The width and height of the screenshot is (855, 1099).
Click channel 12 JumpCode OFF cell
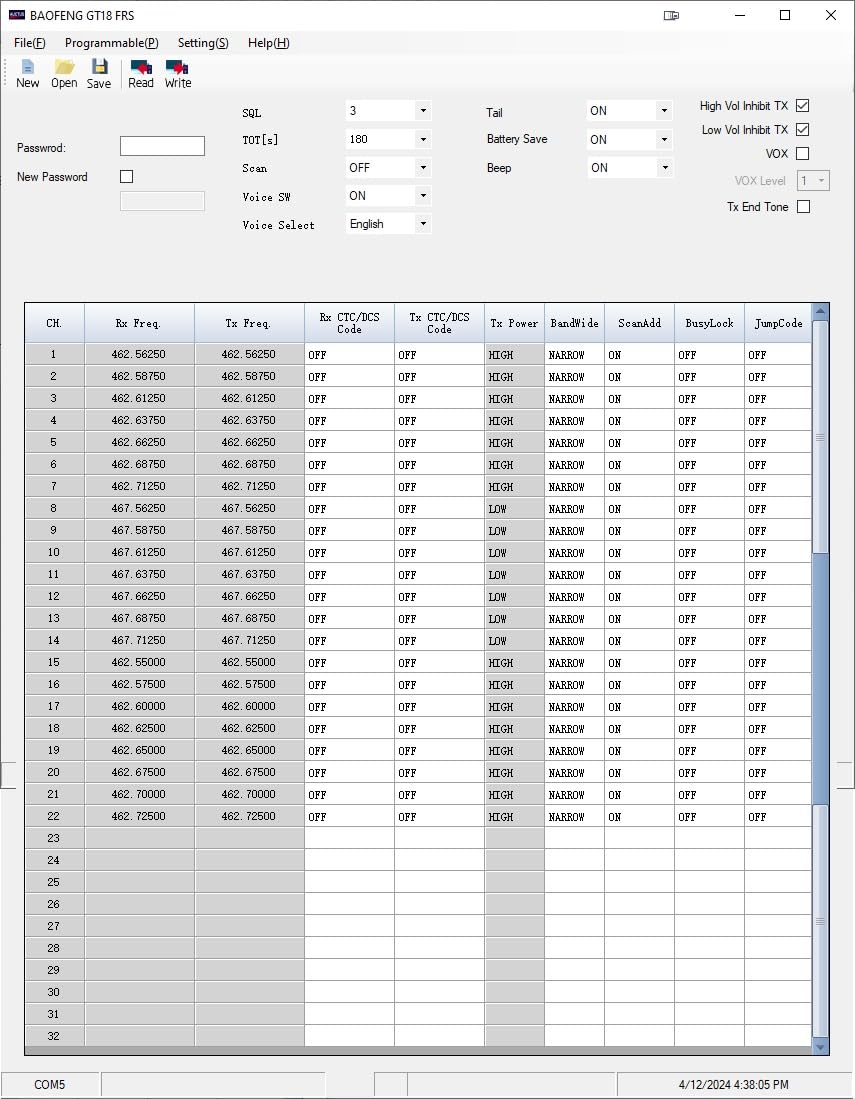point(778,596)
